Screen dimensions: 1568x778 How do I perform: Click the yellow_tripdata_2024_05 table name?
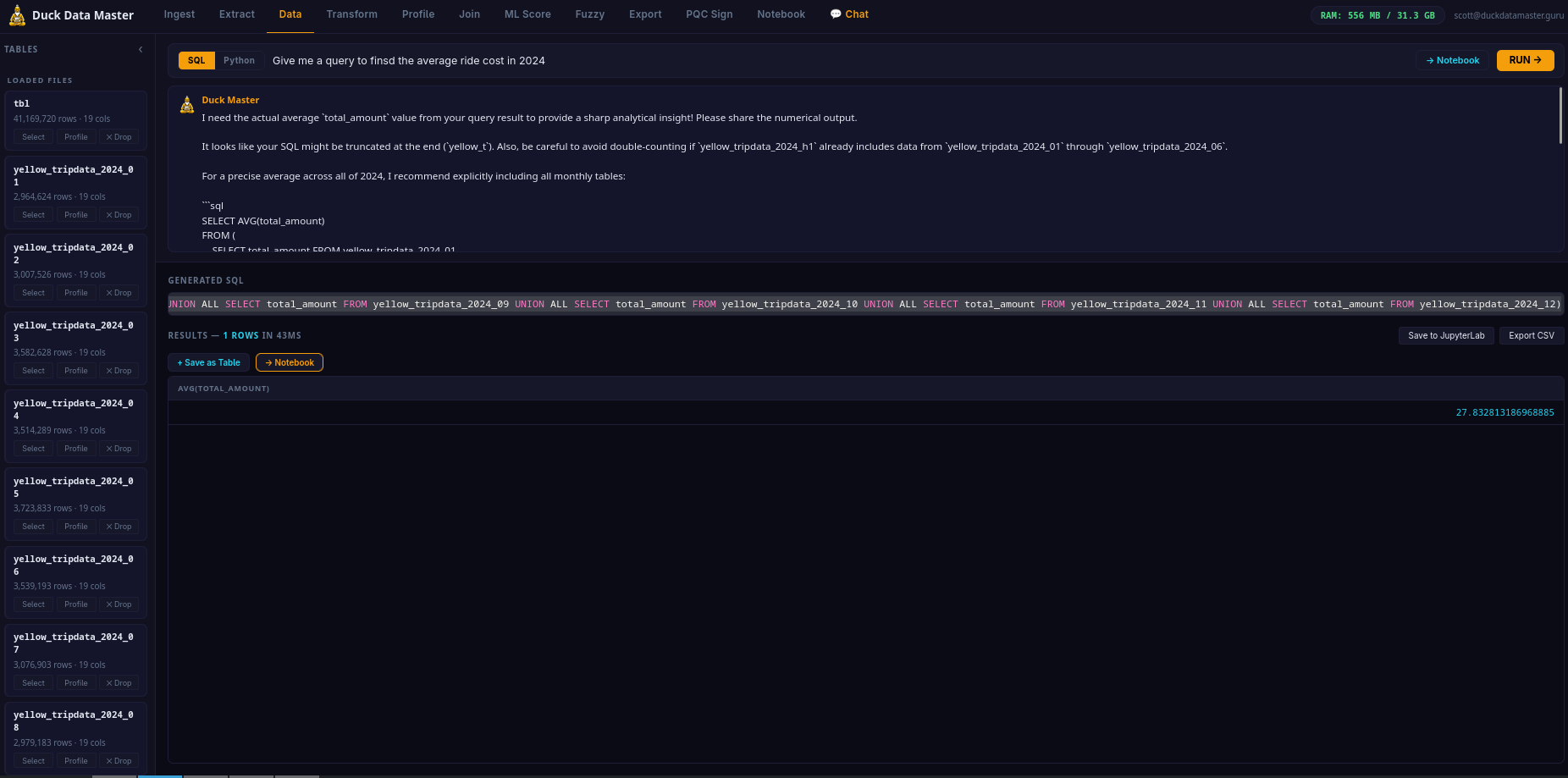point(74,487)
